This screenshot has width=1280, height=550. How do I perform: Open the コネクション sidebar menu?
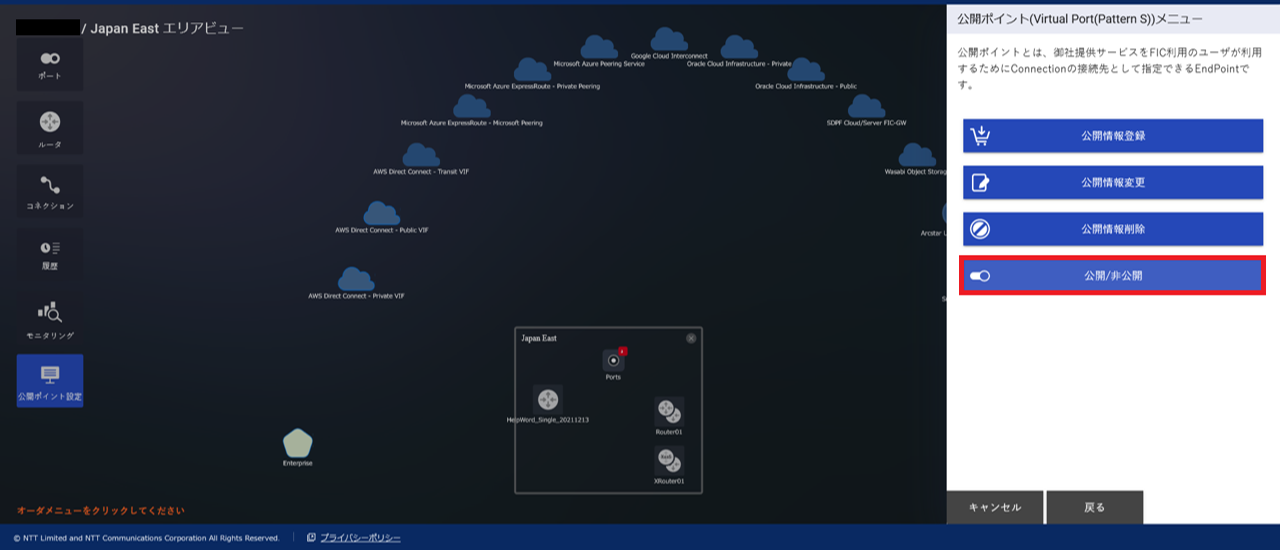pyautogui.click(x=50, y=191)
